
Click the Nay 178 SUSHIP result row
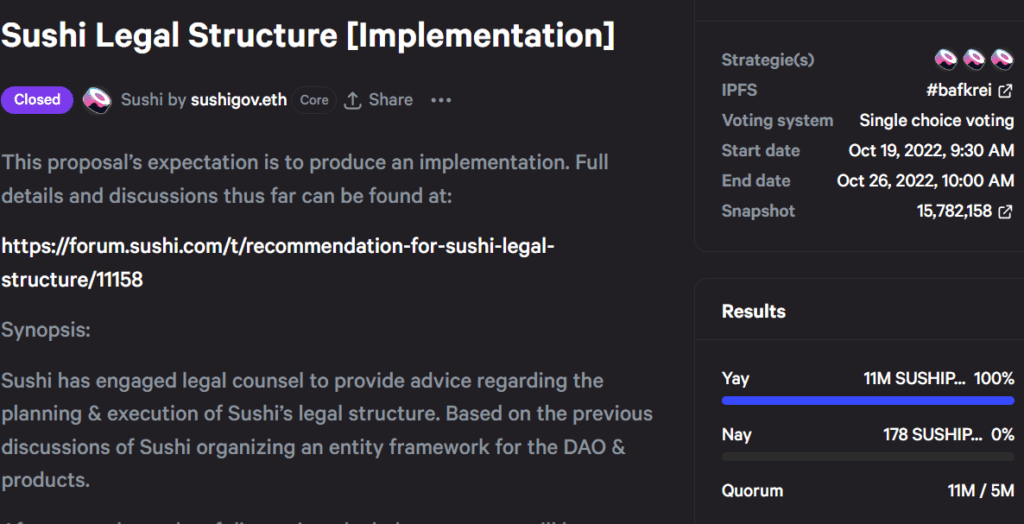(868, 434)
